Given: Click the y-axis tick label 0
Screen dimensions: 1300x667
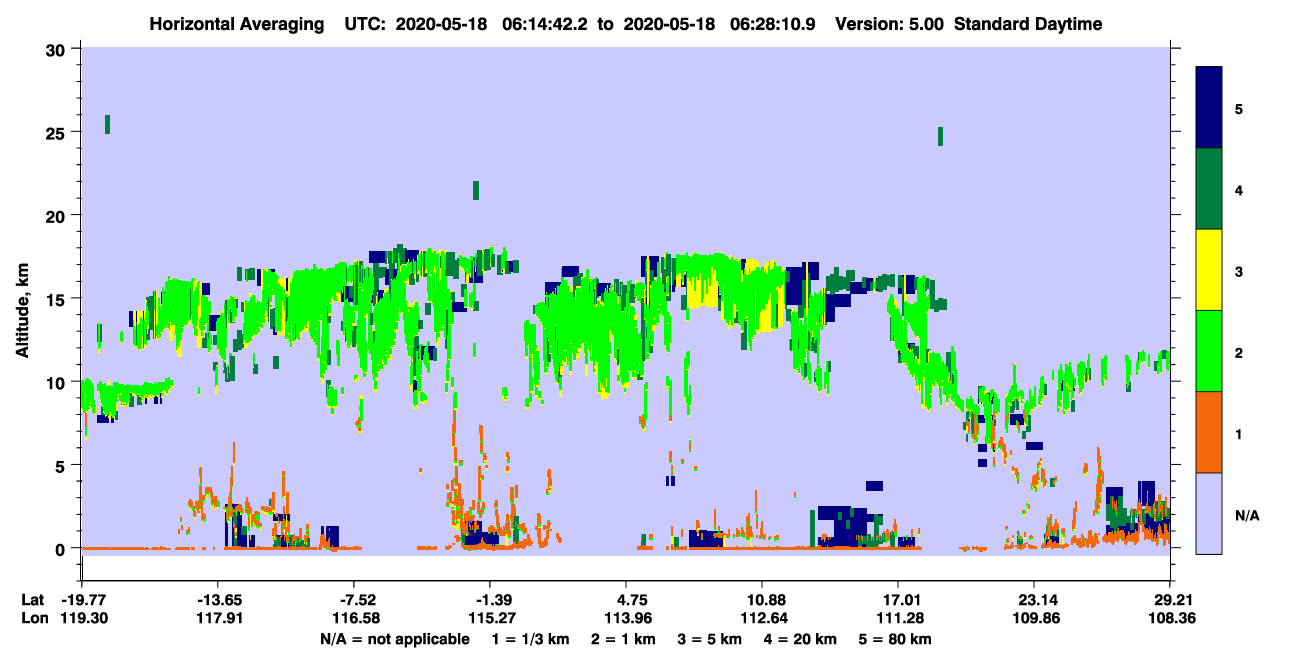Looking at the screenshot, I should click(62, 548).
